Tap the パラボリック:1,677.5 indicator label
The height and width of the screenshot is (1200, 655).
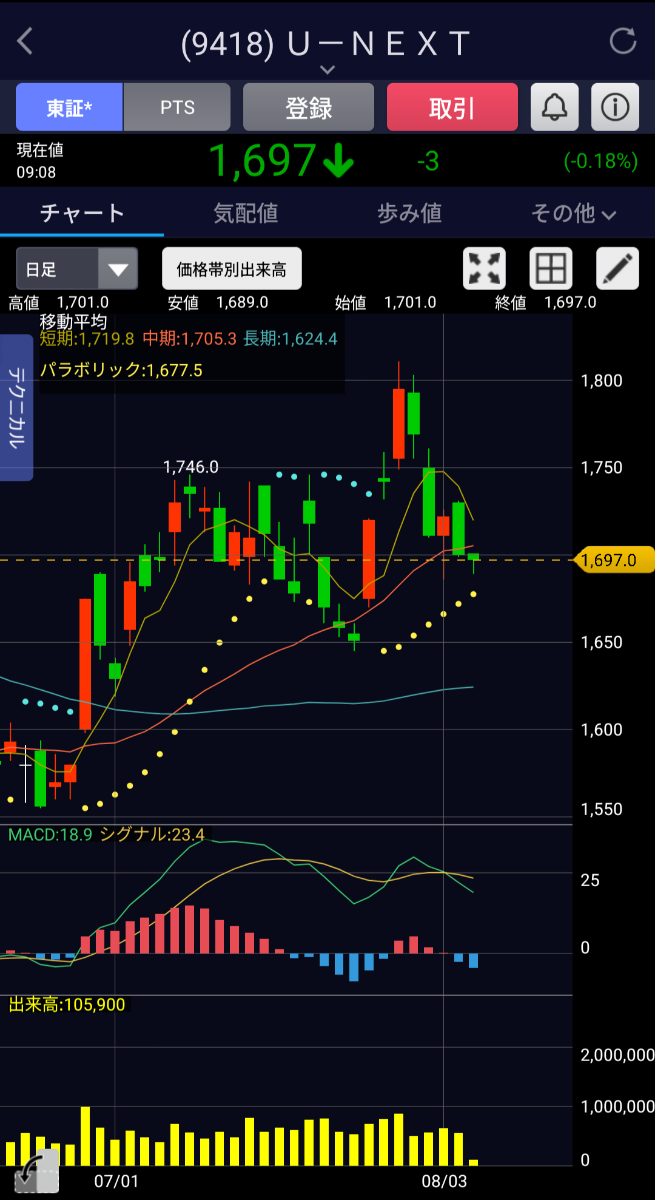[121, 370]
